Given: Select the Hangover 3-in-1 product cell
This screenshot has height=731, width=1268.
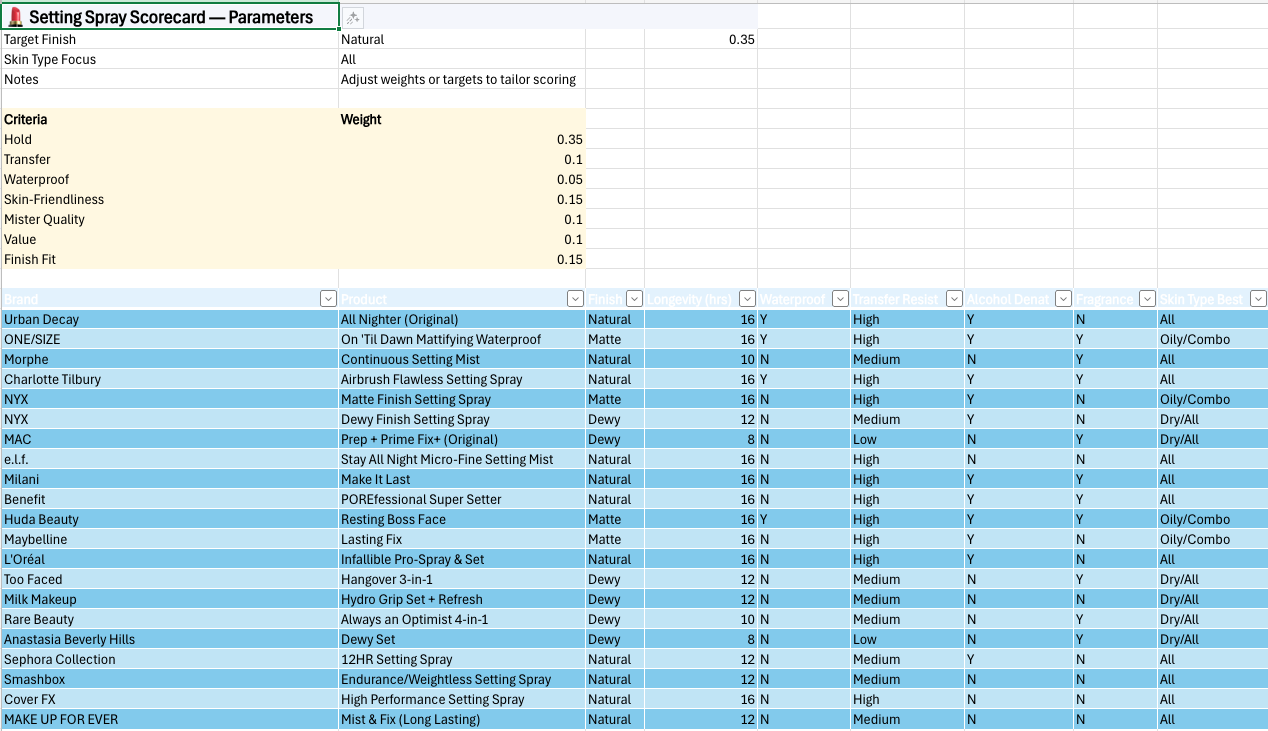Looking at the screenshot, I should pos(462,579).
